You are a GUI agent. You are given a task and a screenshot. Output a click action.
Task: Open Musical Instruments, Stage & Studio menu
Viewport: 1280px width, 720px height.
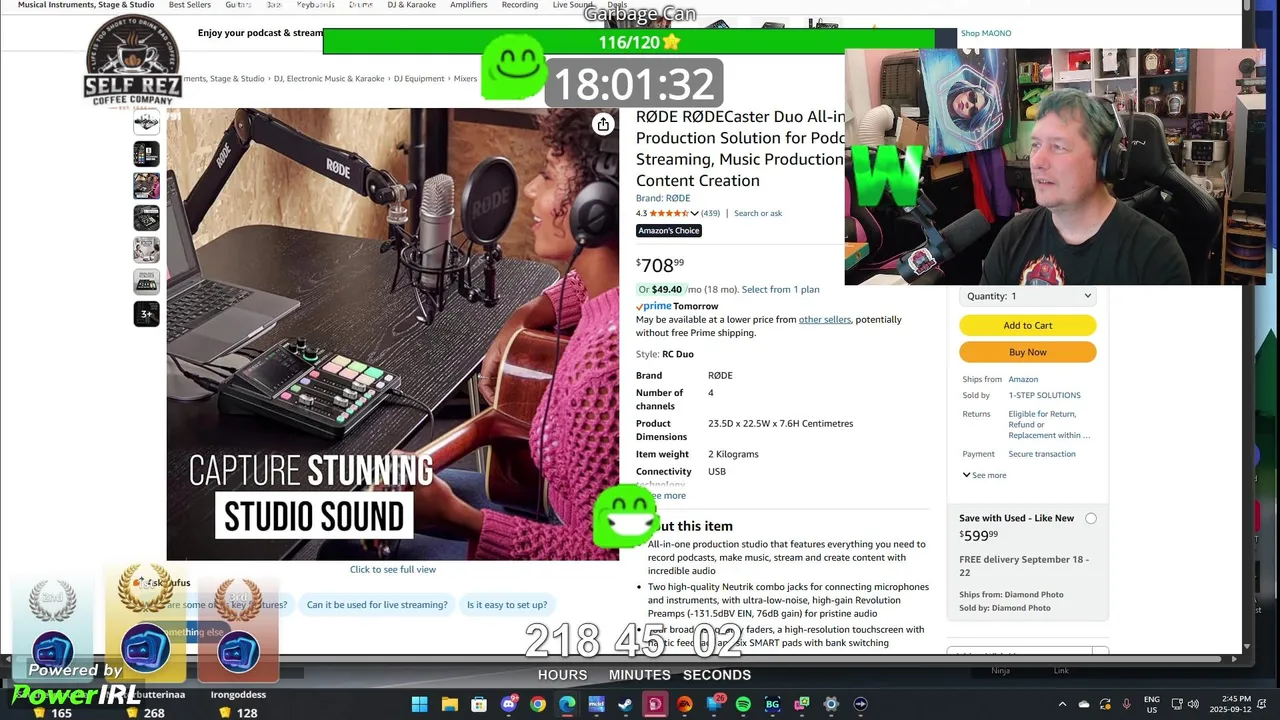point(86,5)
